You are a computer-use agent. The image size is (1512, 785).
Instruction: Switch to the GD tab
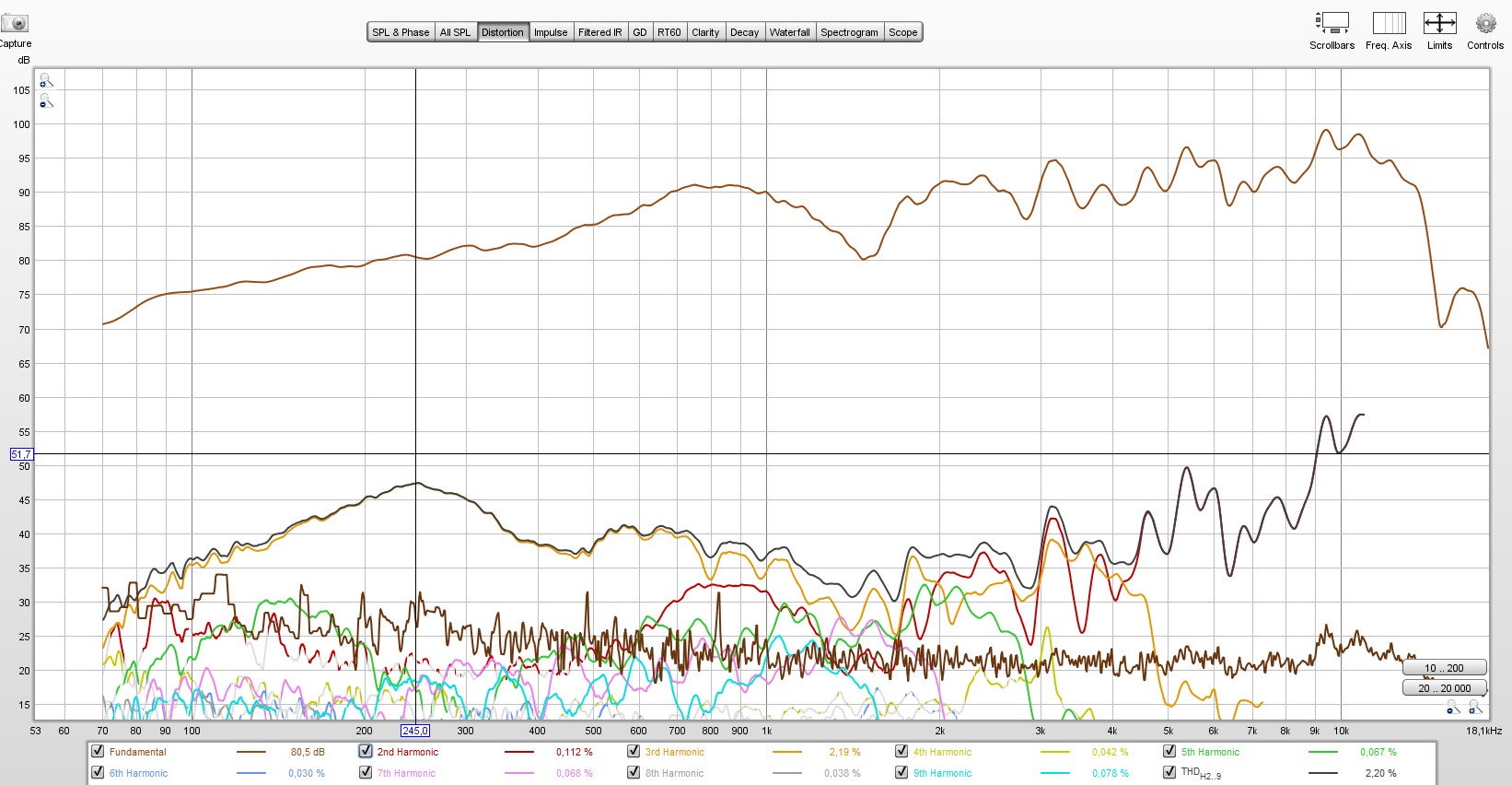click(640, 32)
